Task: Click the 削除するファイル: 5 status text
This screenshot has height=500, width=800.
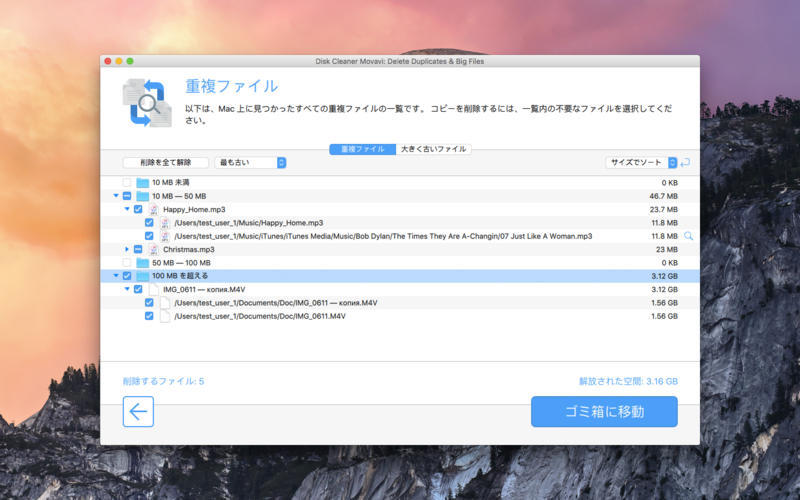Action: pyautogui.click(x=163, y=381)
